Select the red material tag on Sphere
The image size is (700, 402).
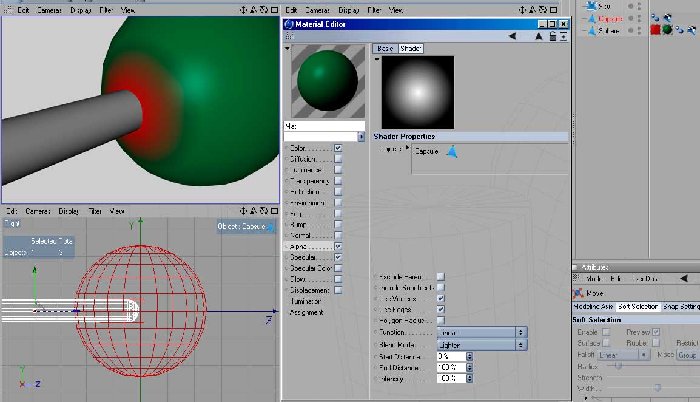(655, 30)
